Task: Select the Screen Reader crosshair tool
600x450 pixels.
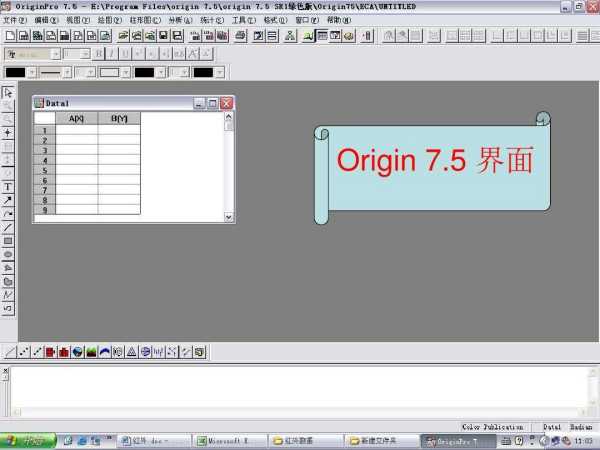Action: [8, 133]
